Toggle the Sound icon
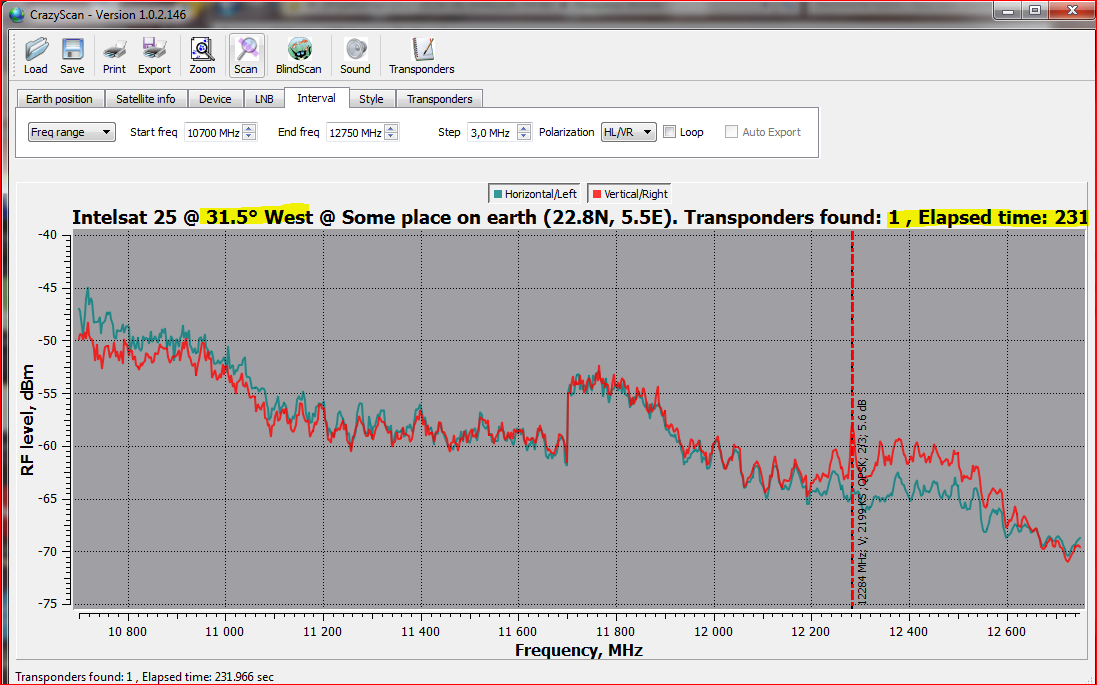 click(x=355, y=55)
